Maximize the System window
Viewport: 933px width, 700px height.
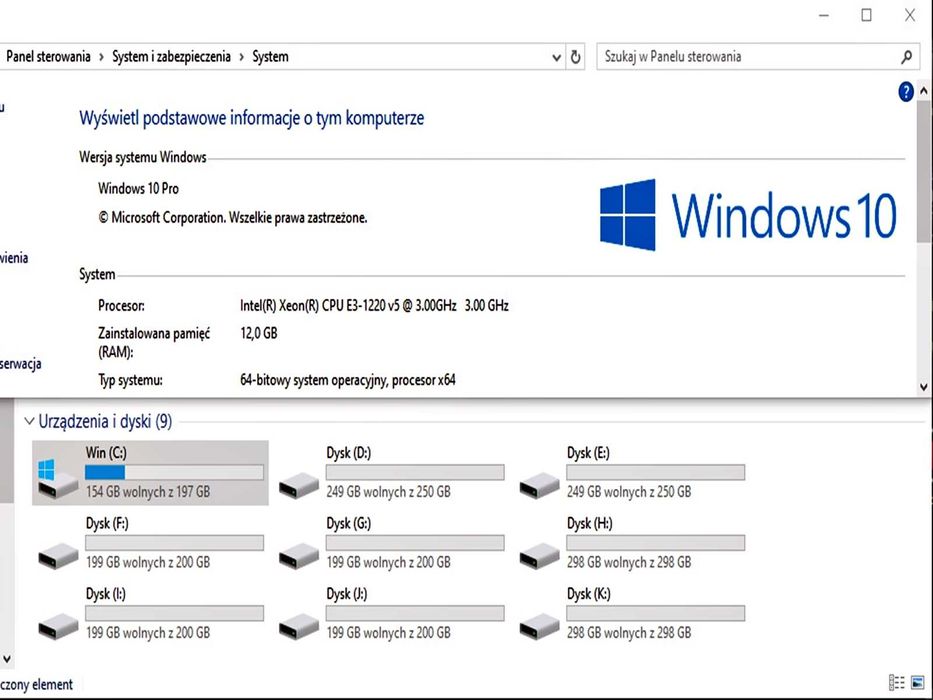tap(866, 15)
